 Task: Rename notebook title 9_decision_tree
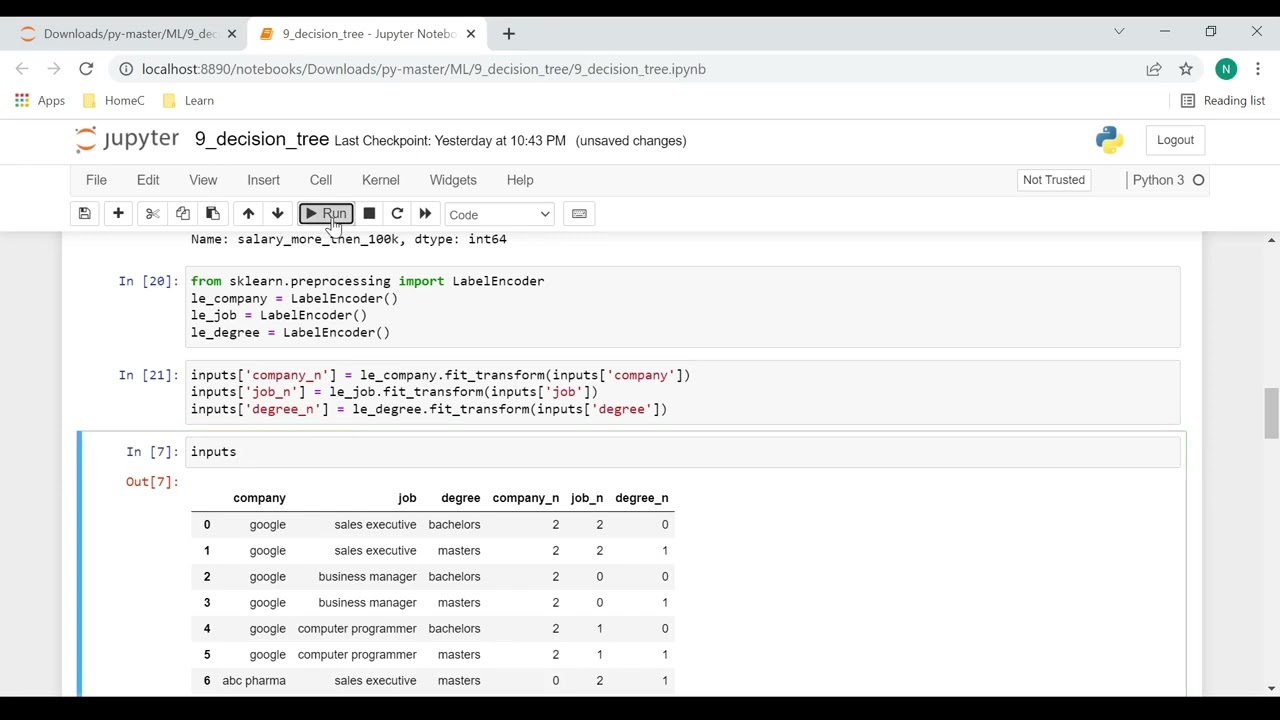(x=262, y=140)
